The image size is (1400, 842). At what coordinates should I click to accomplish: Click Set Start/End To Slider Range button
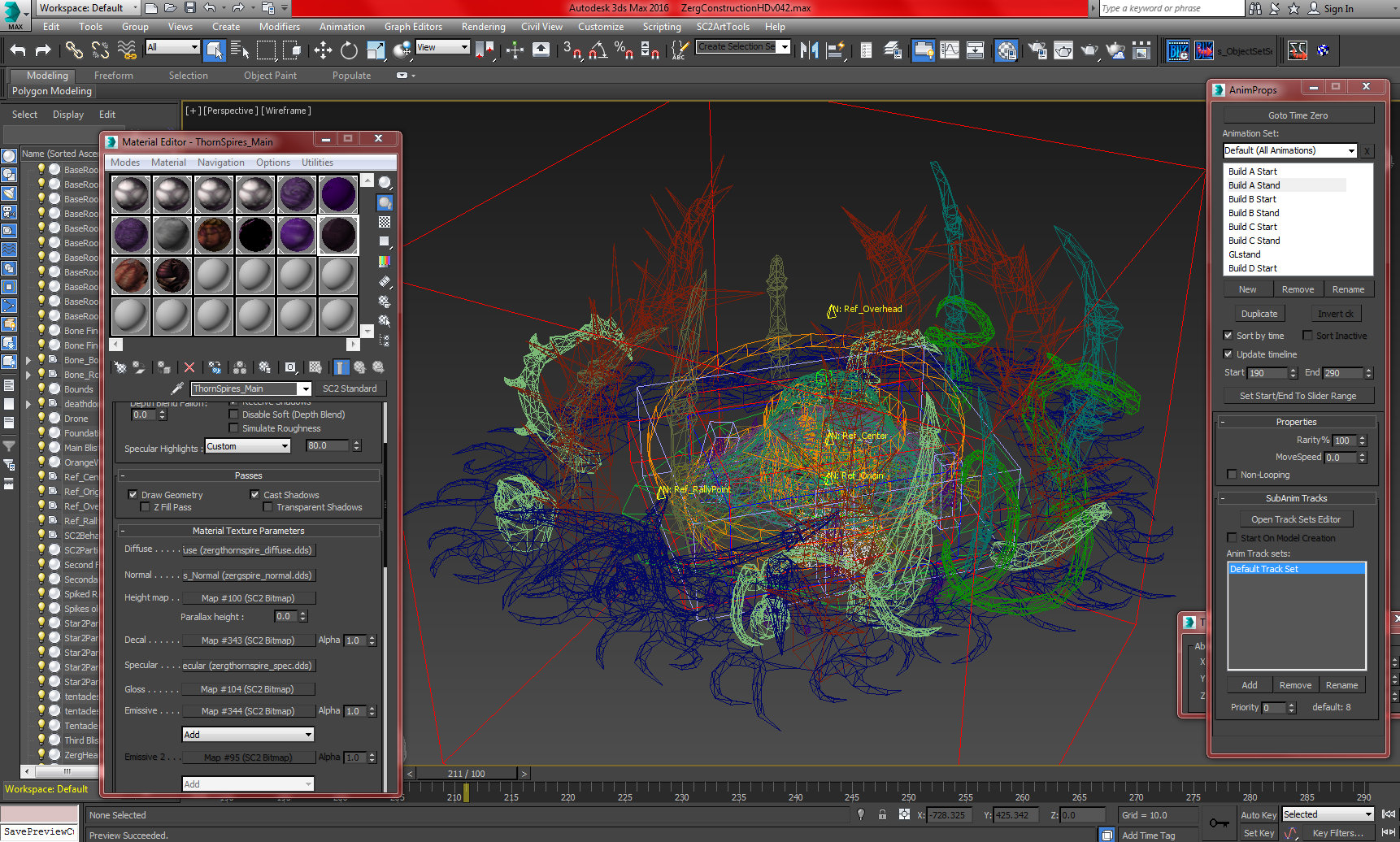point(1298,396)
